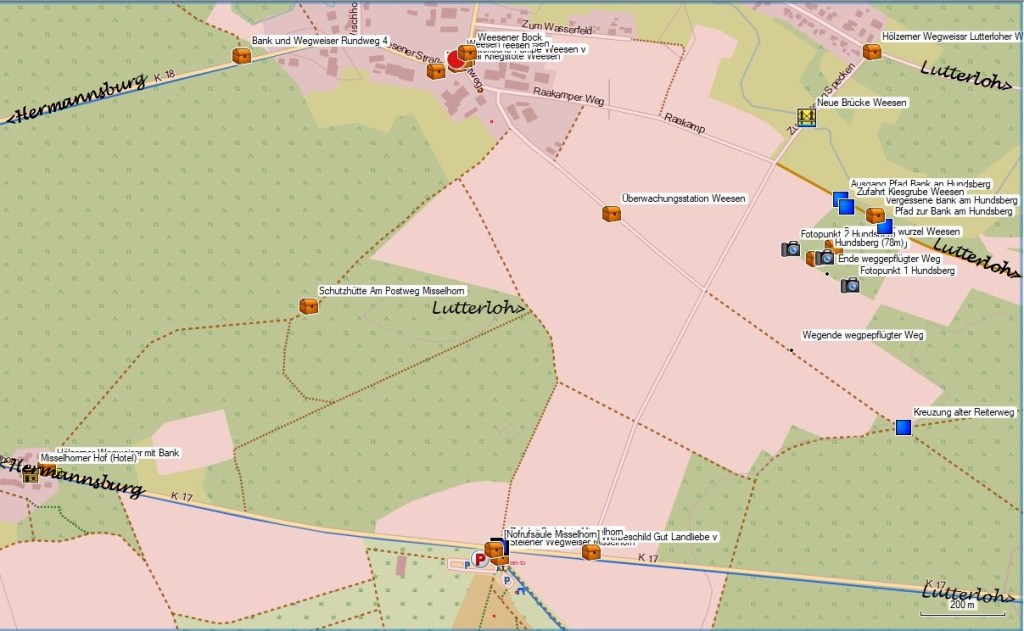
Task: Click chest icon on Weesener Straße
Action: tap(435, 71)
